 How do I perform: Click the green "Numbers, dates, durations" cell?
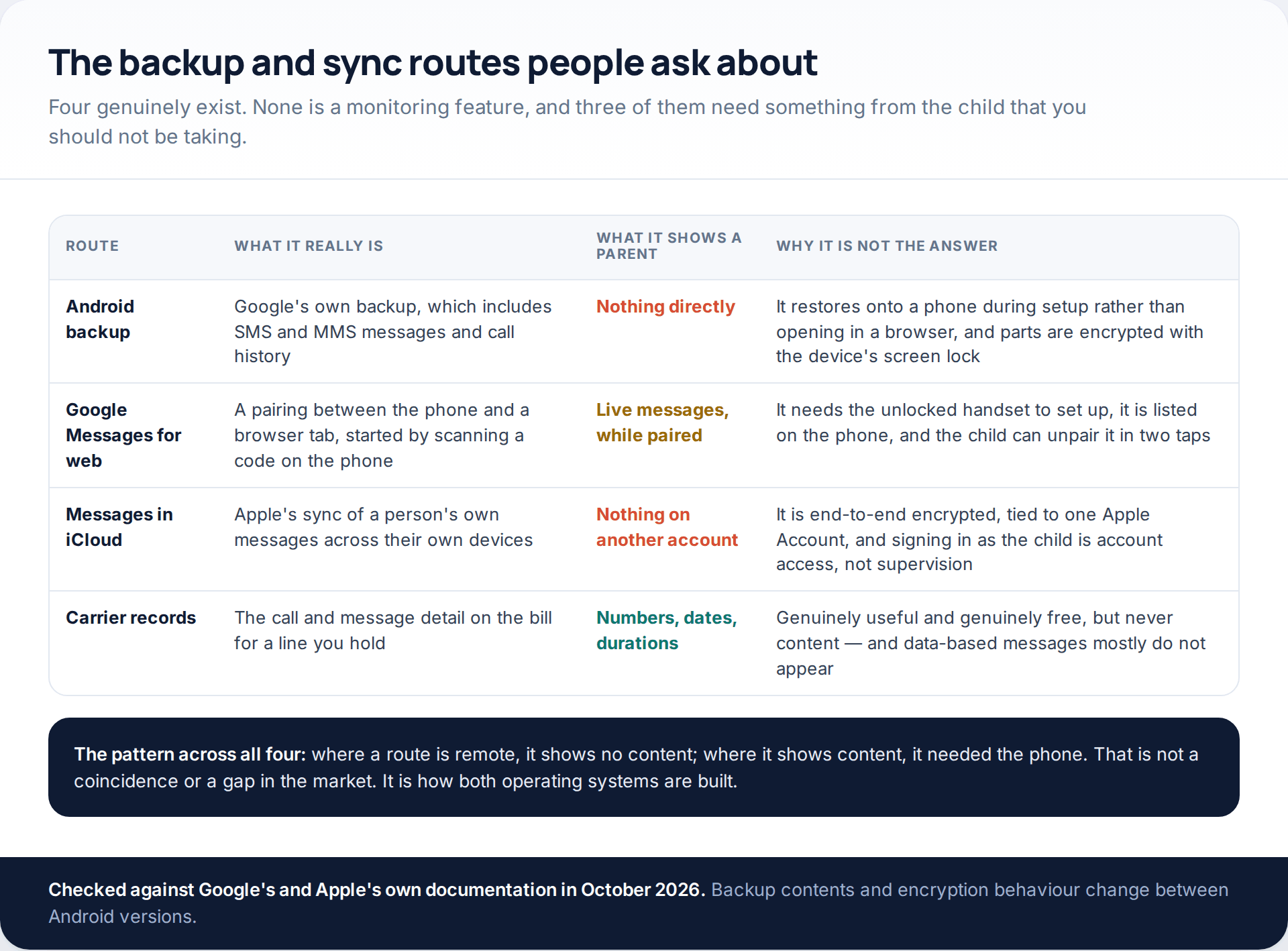[666, 630]
